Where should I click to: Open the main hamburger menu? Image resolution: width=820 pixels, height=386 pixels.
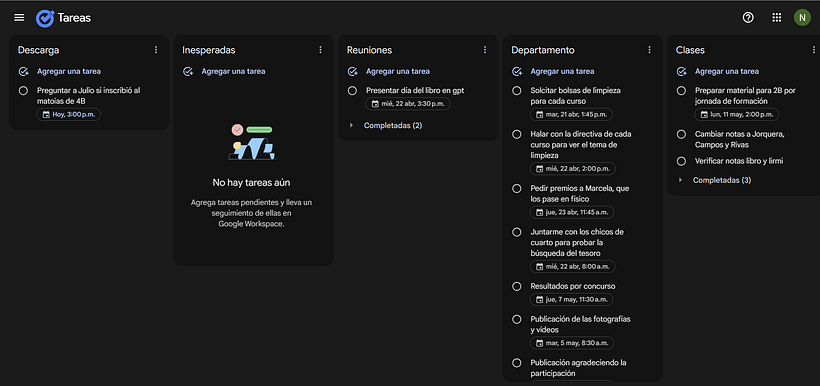click(x=19, y=18)
